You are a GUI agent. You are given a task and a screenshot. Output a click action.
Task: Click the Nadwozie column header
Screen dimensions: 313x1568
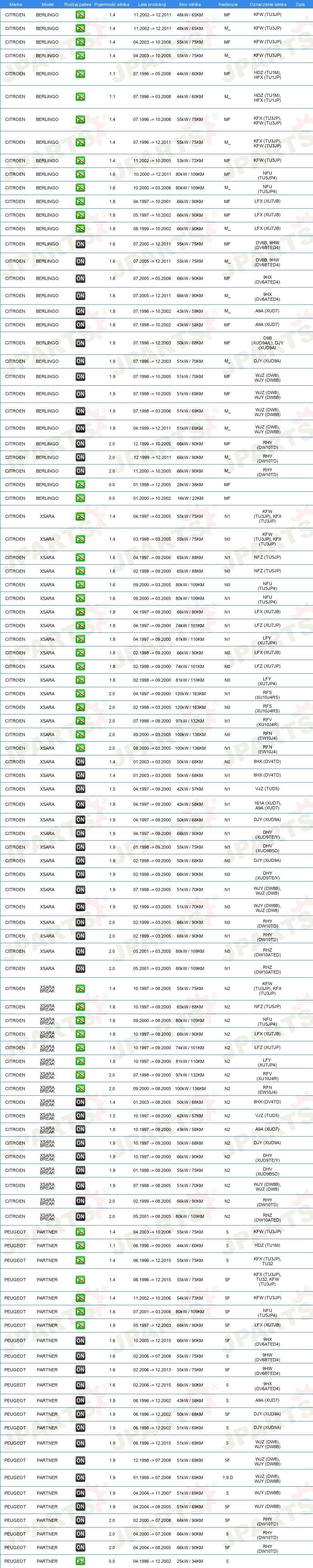(x=228, y=4)
